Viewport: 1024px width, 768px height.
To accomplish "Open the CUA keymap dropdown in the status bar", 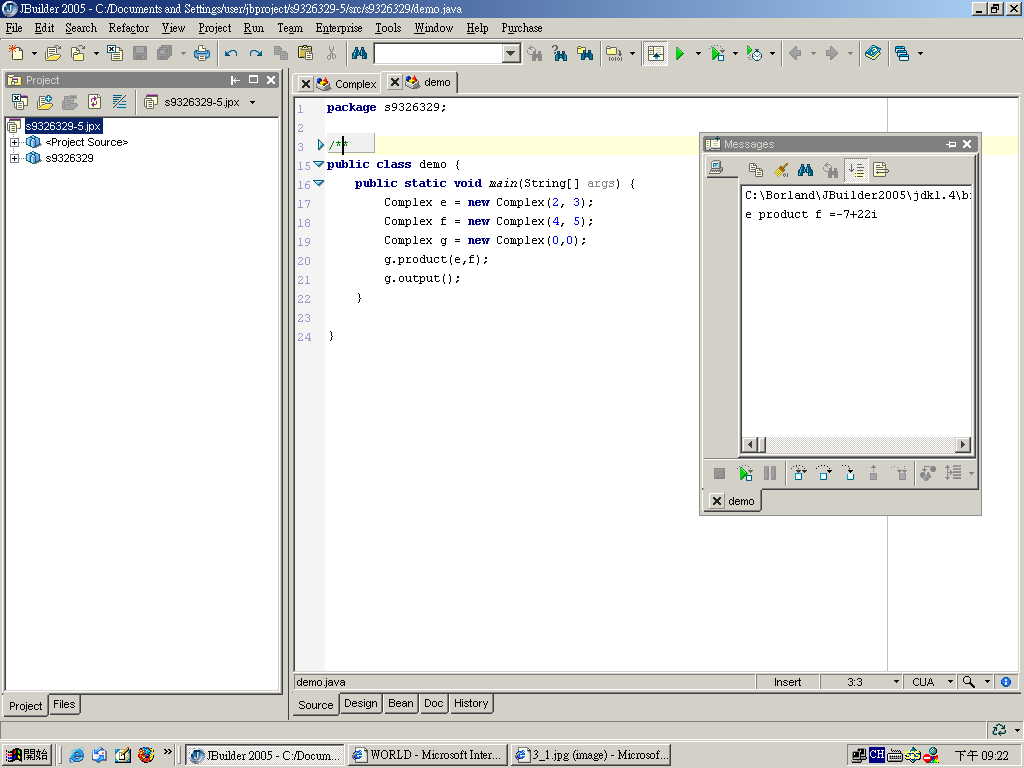I will click(950, 682).
